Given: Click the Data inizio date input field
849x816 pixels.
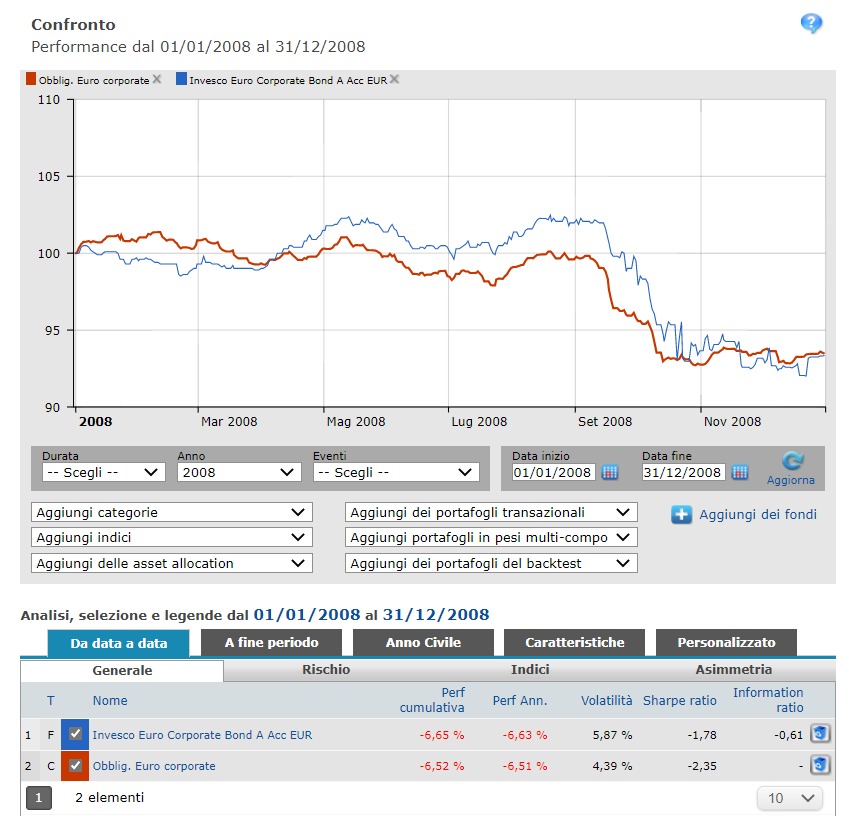Looking at the screenshot, I should [552, 472].
